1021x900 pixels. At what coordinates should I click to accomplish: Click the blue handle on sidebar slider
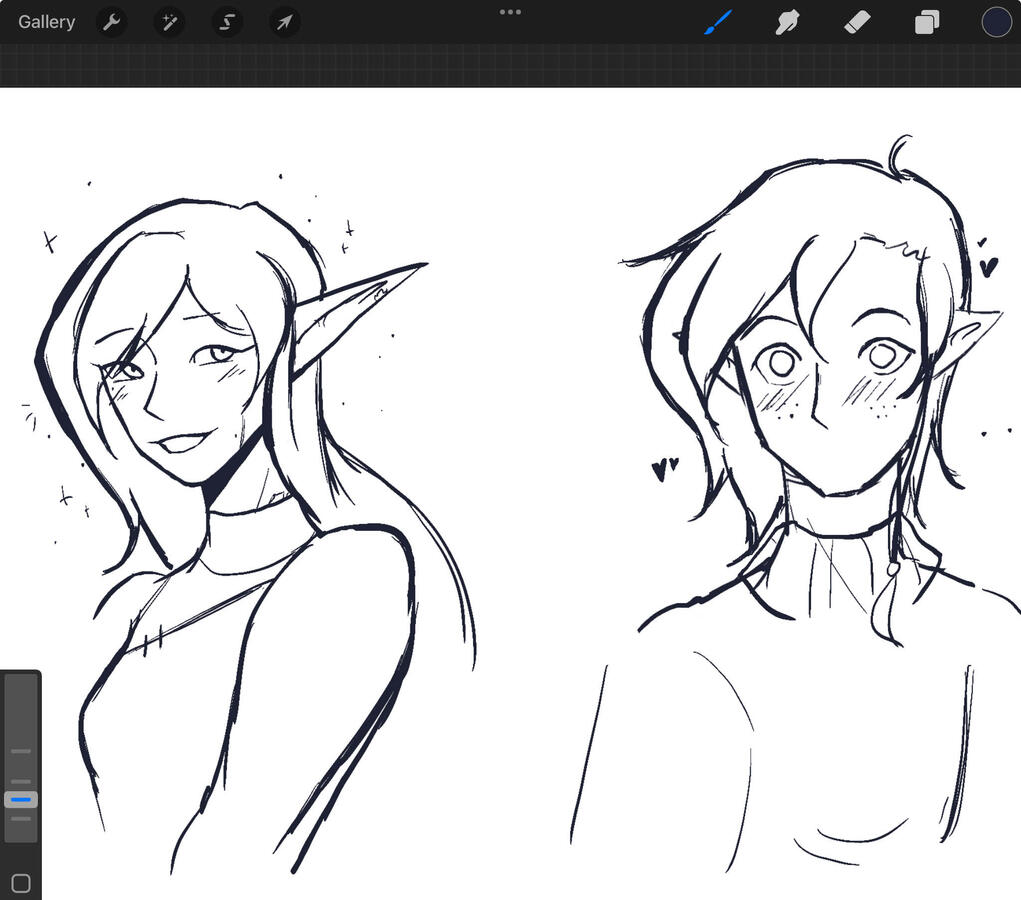click(x=21, y=800)
